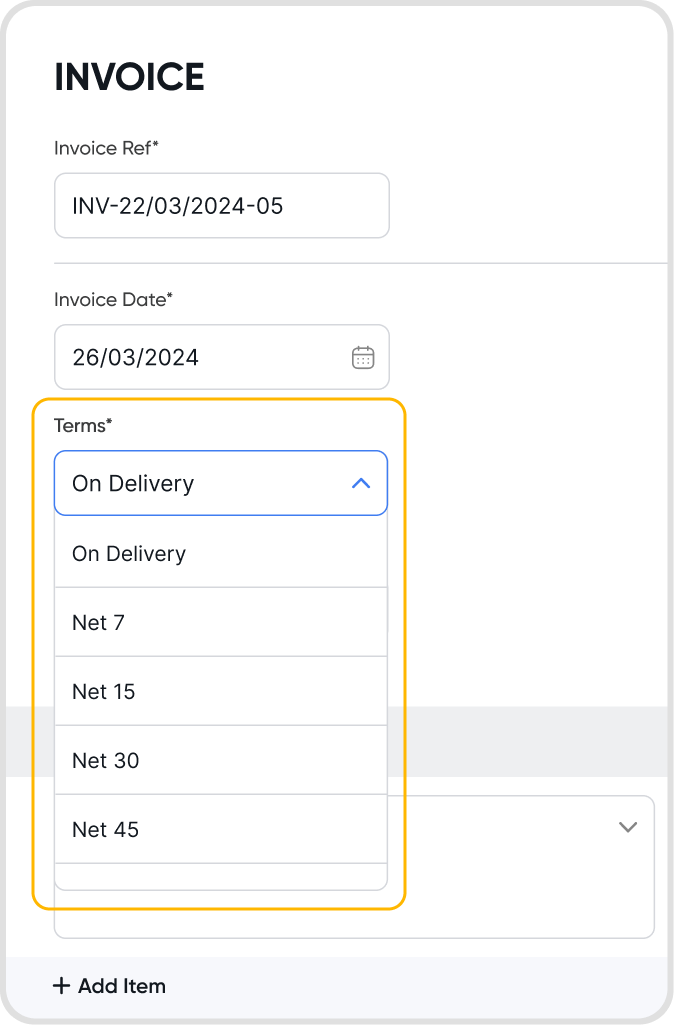
Task: Select the partially visible option below Net 45
Action: [220, 876]
